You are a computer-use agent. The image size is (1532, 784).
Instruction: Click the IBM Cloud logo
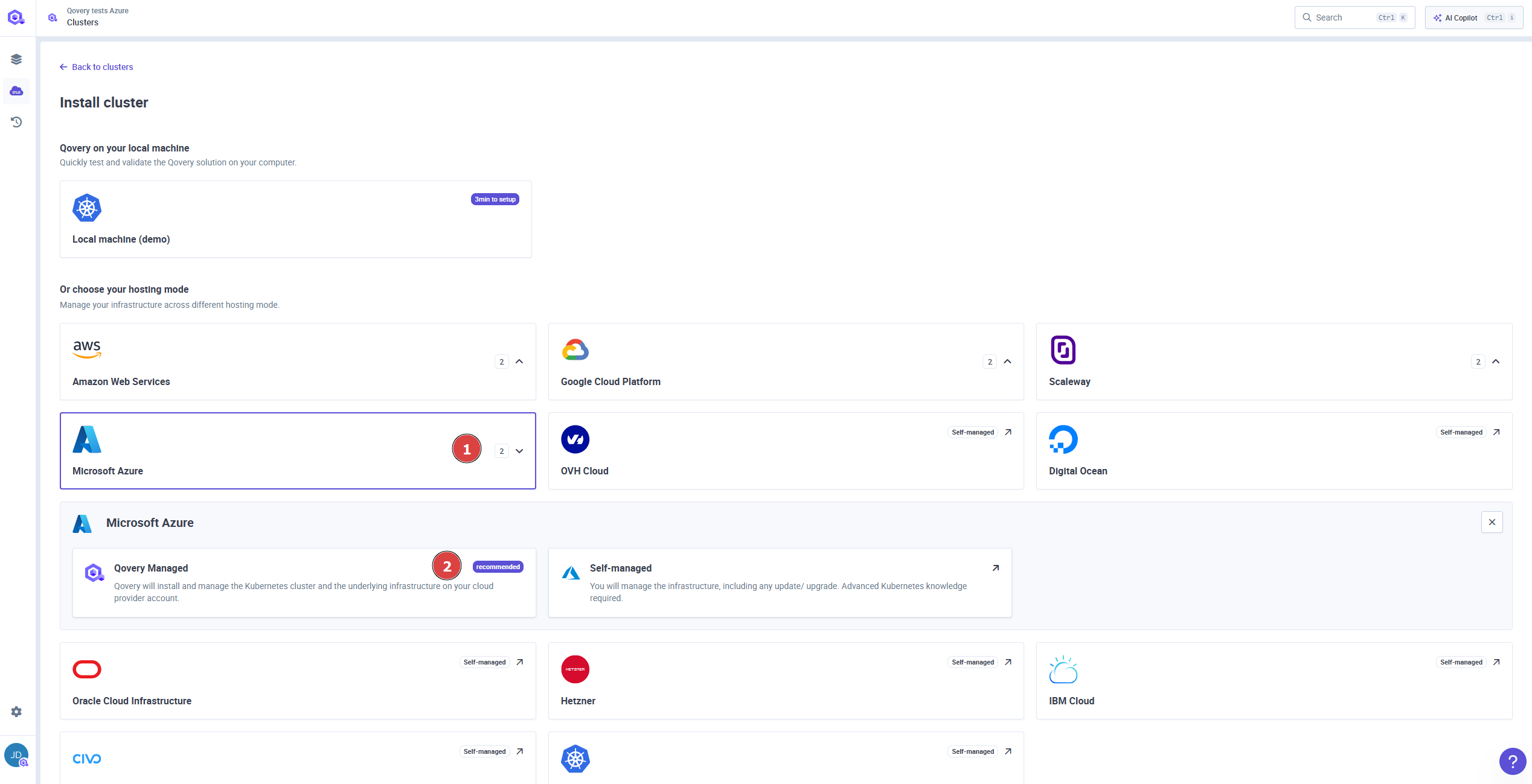point(1063,669)
